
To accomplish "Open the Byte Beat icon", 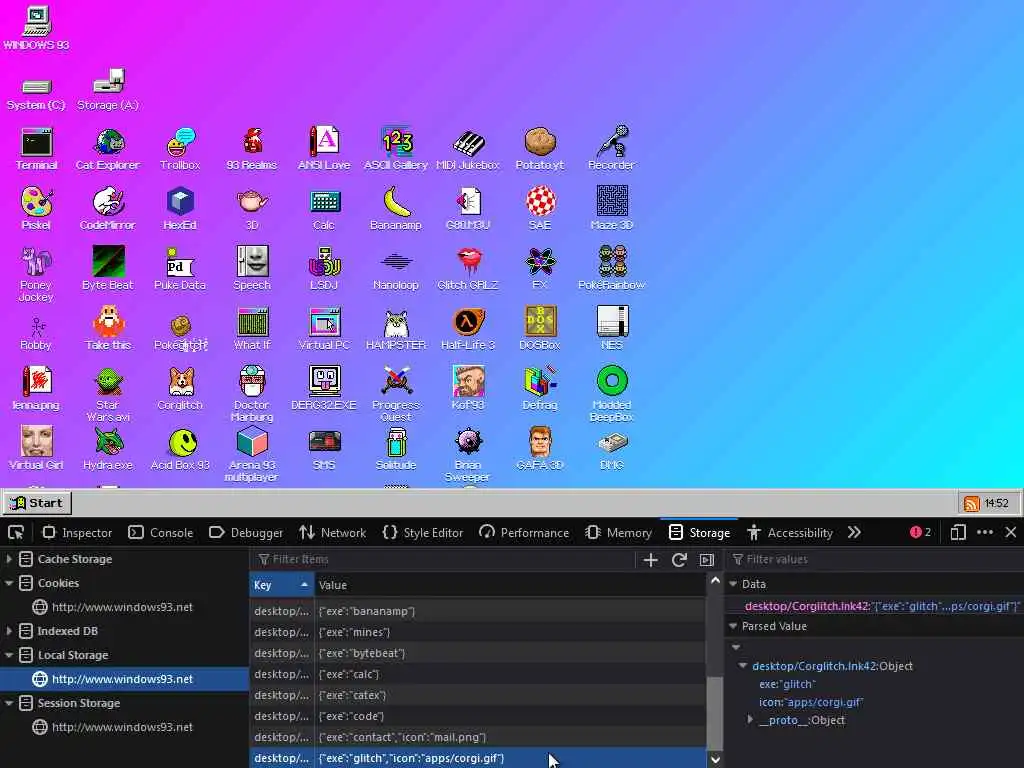I will tap(108, 268).
